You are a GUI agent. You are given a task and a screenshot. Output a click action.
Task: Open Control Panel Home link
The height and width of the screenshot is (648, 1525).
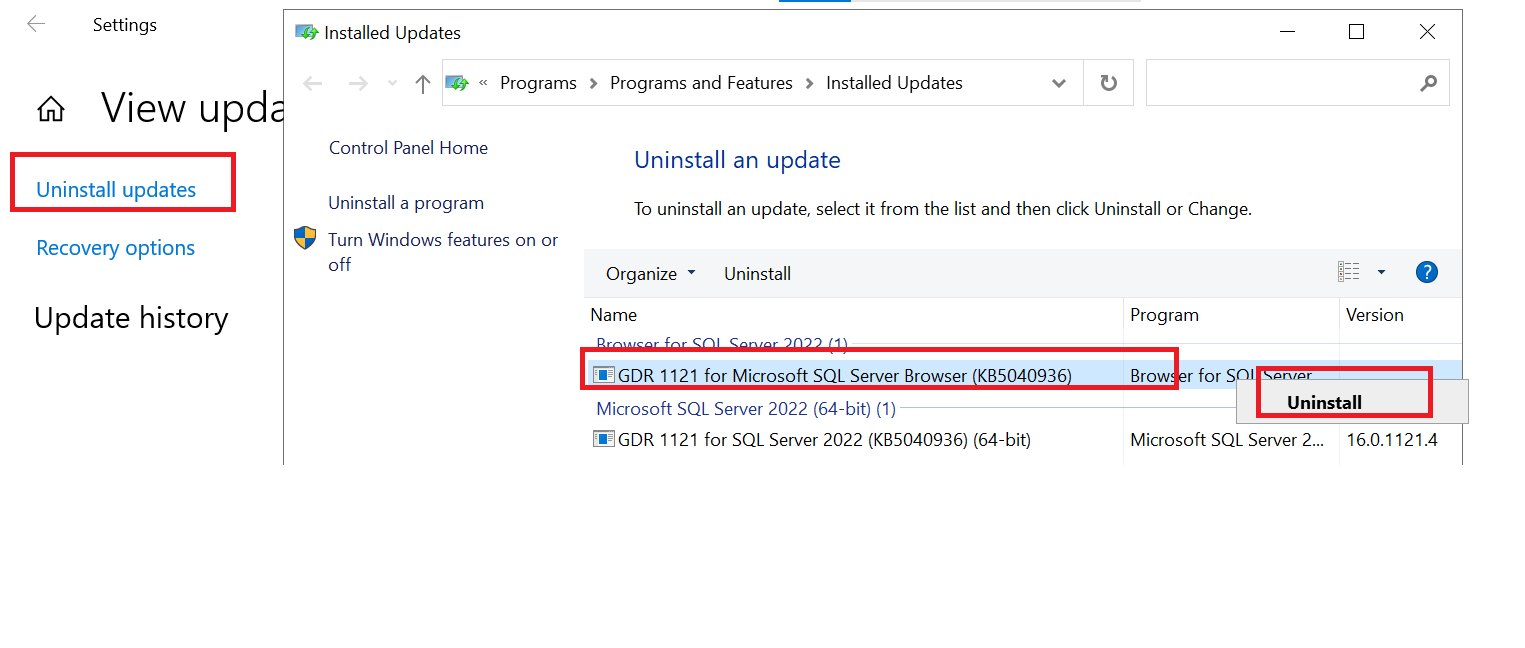tap(408, 148)
